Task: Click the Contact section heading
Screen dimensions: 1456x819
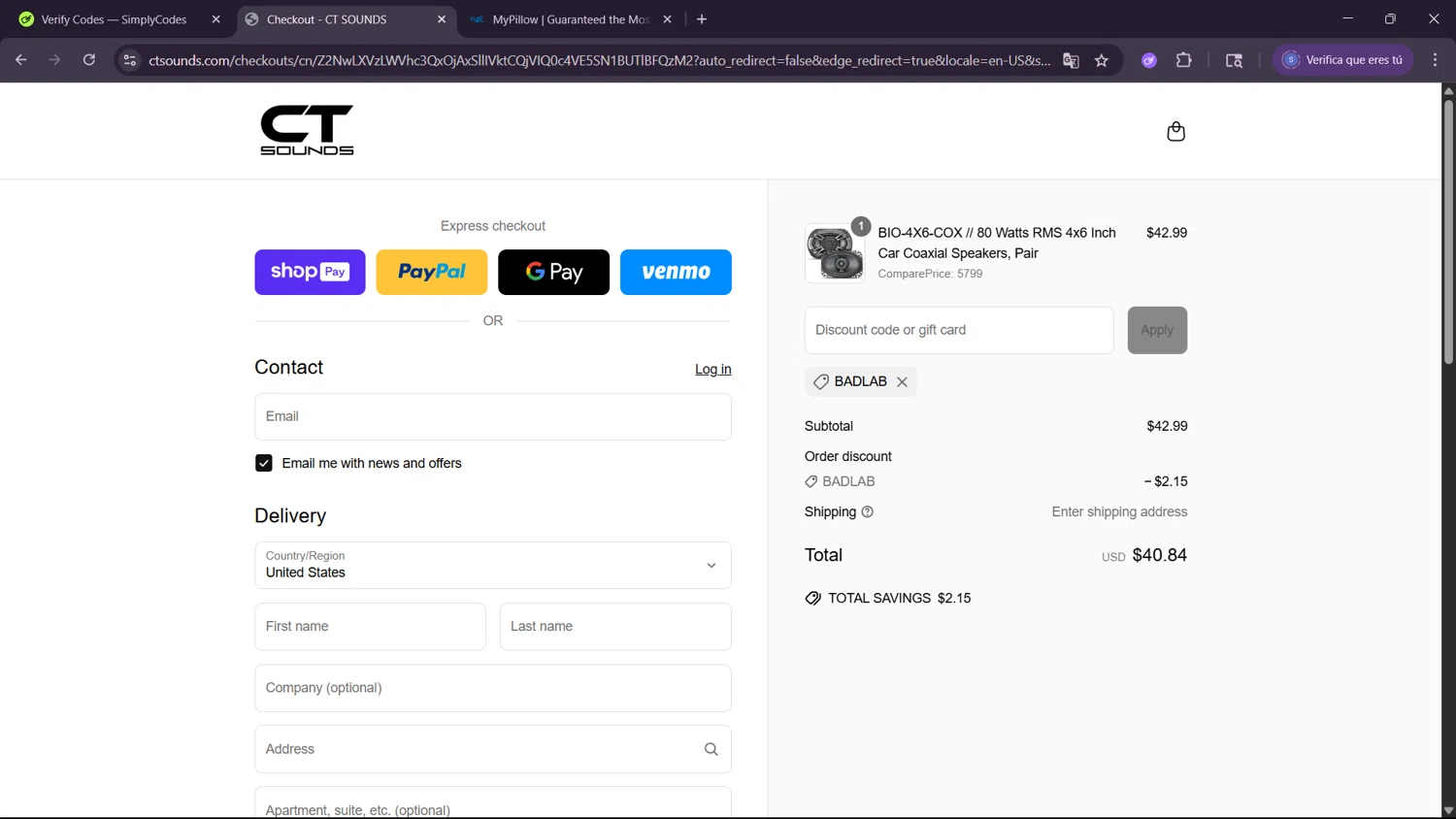Action: 288,368
